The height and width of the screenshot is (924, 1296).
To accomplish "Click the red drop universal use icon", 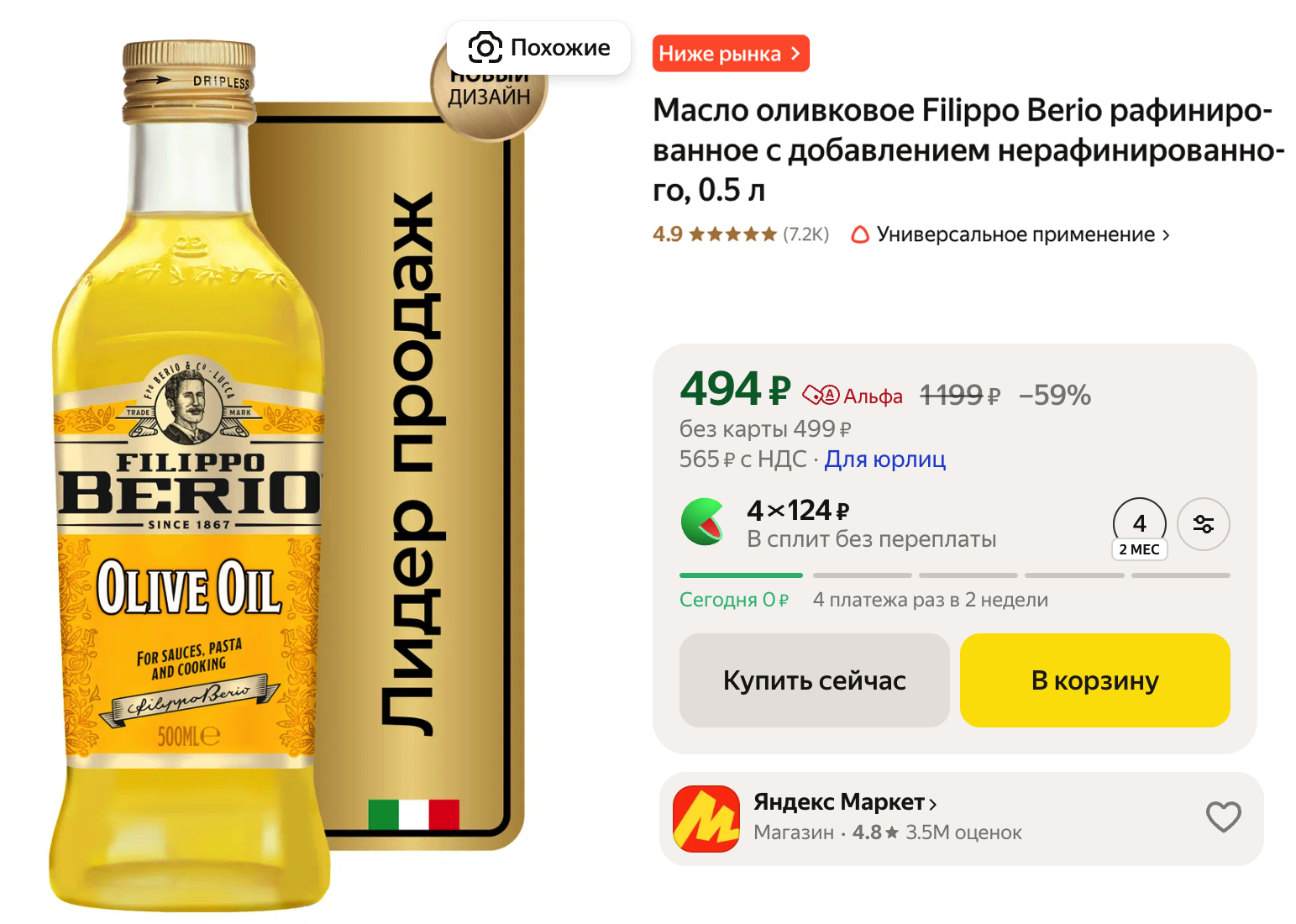I will click(x=860, y=234).
